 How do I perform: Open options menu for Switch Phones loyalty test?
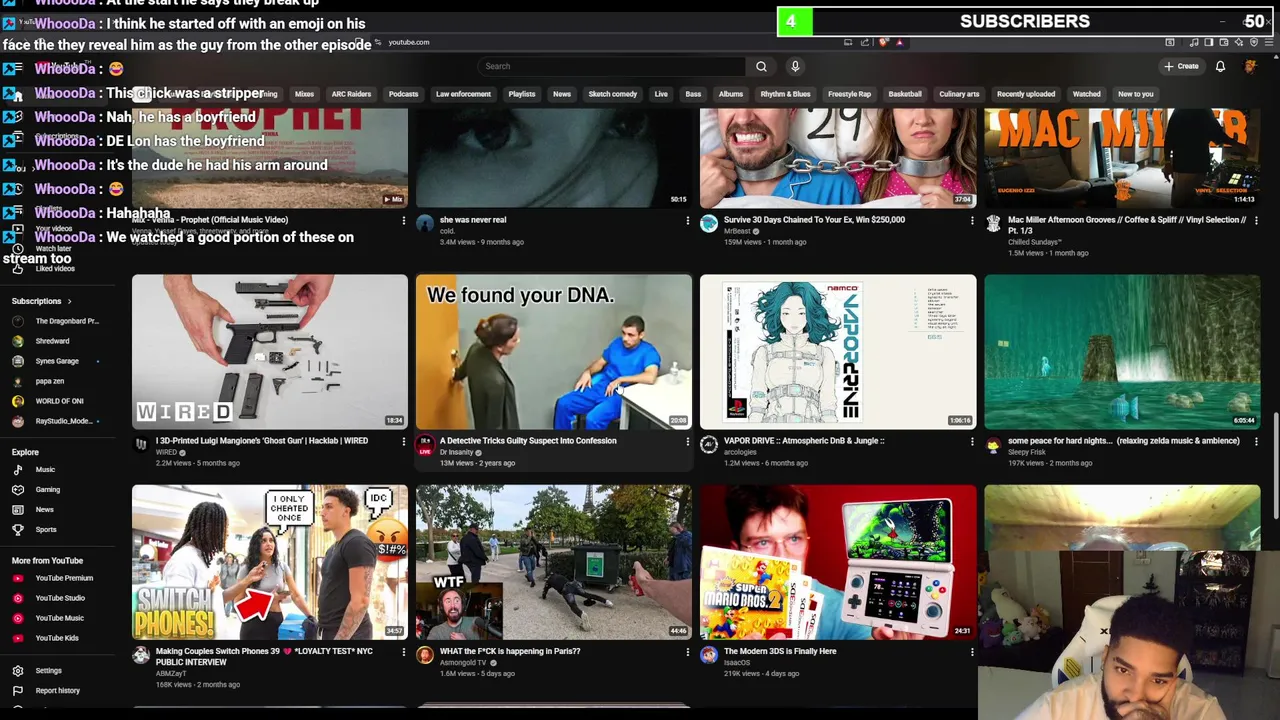point(404,652)
